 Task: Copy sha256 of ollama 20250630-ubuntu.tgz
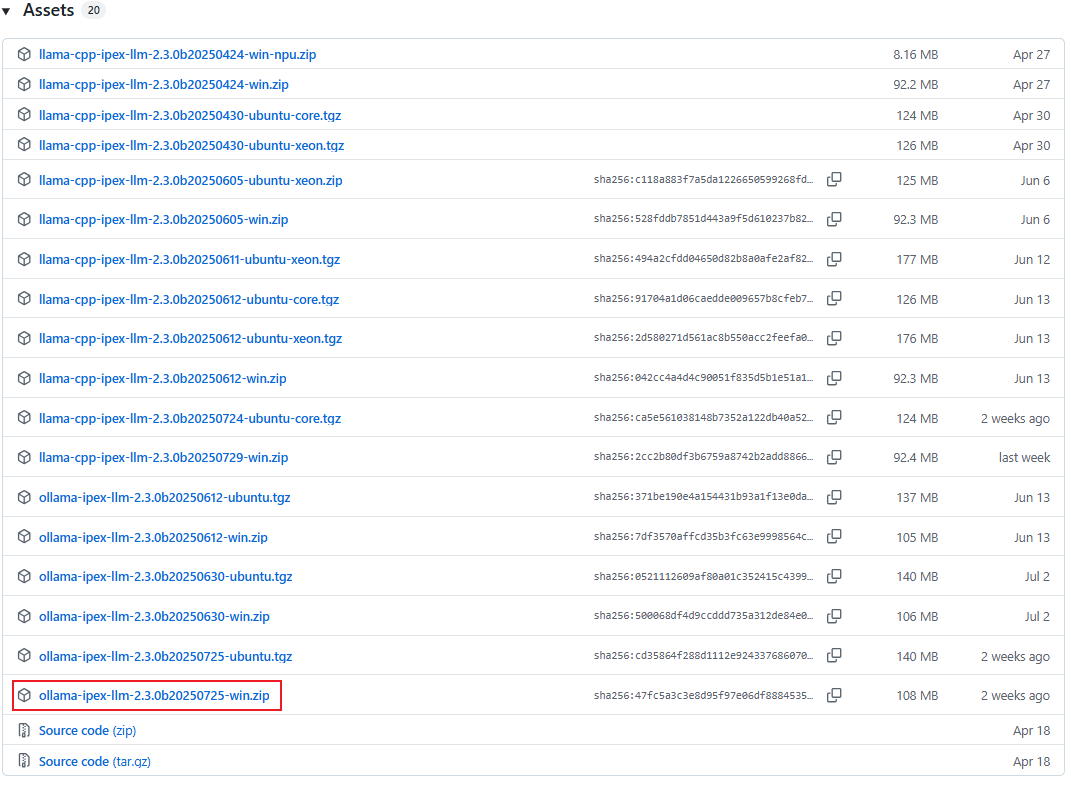click(x=834, y=577)
